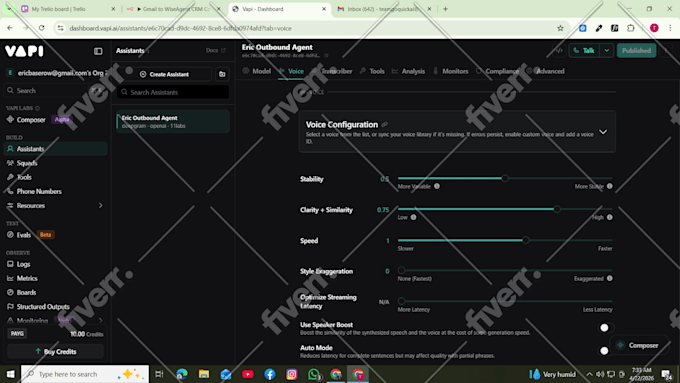Expand the Resources submenu
The width and height of the screenshot is (680, 383).
(x=100, y=206)
